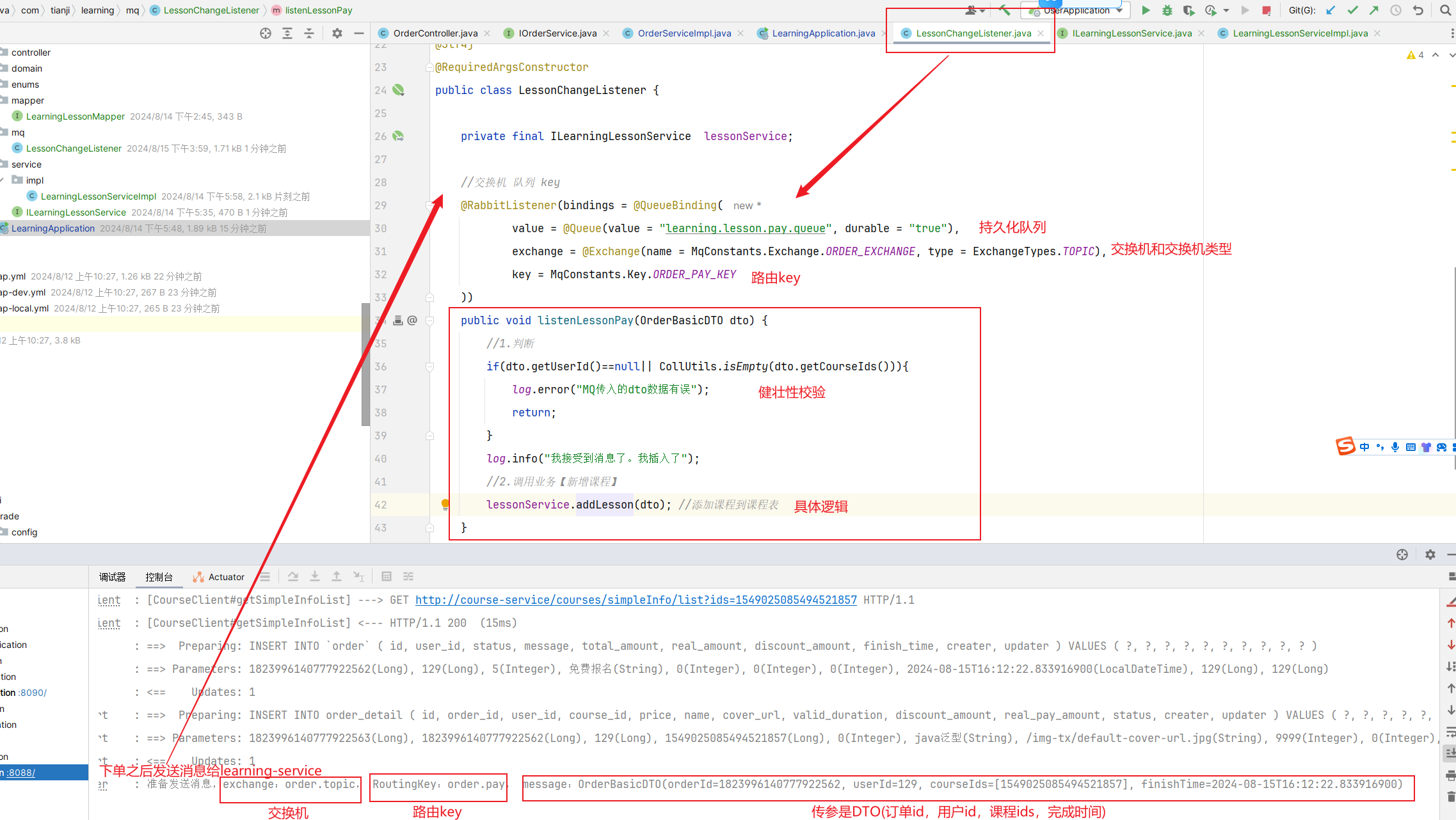Toggle Sogou soft keyboard button

[1411, 447]
